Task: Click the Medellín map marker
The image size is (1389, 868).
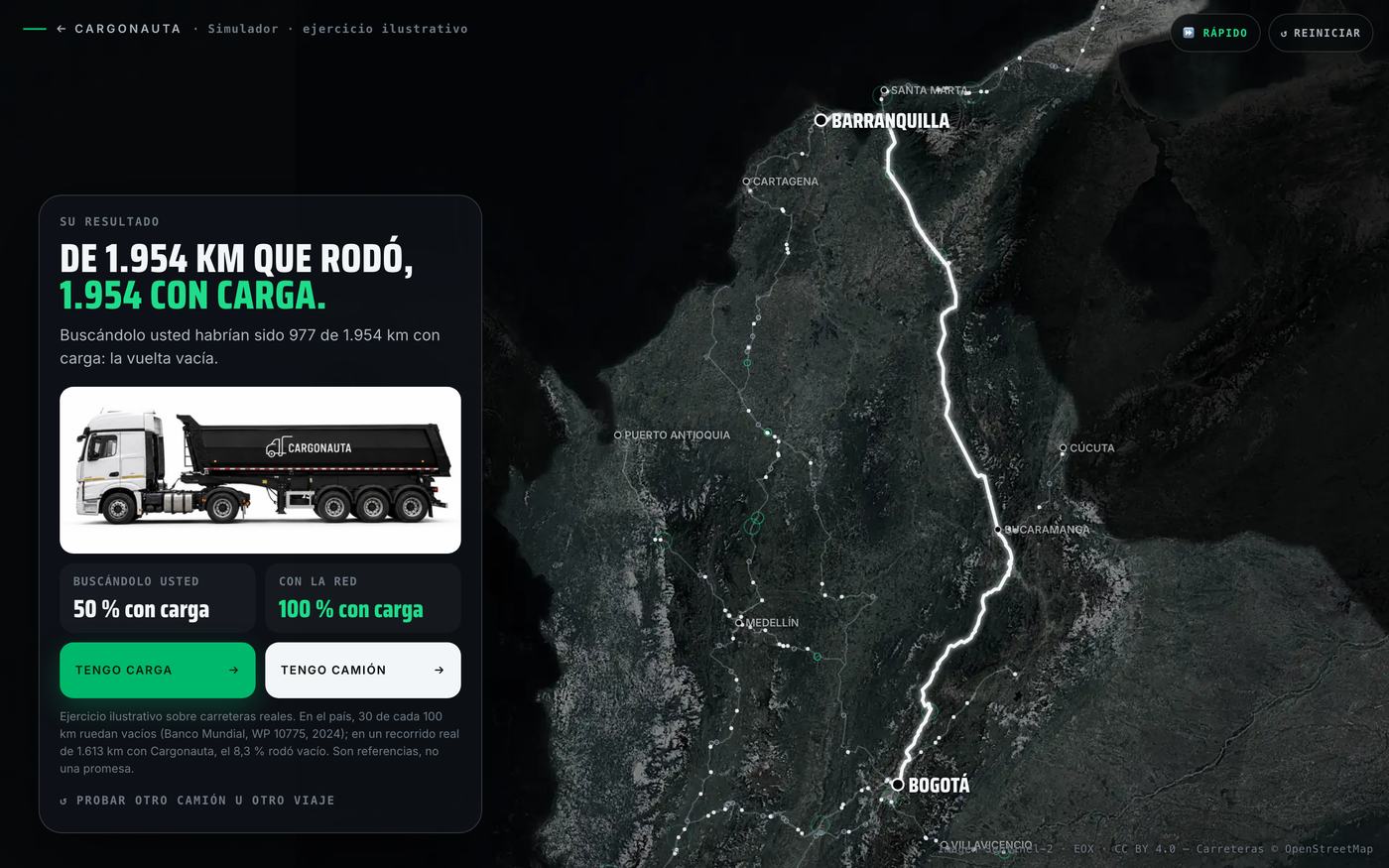Action: point(739,623)
